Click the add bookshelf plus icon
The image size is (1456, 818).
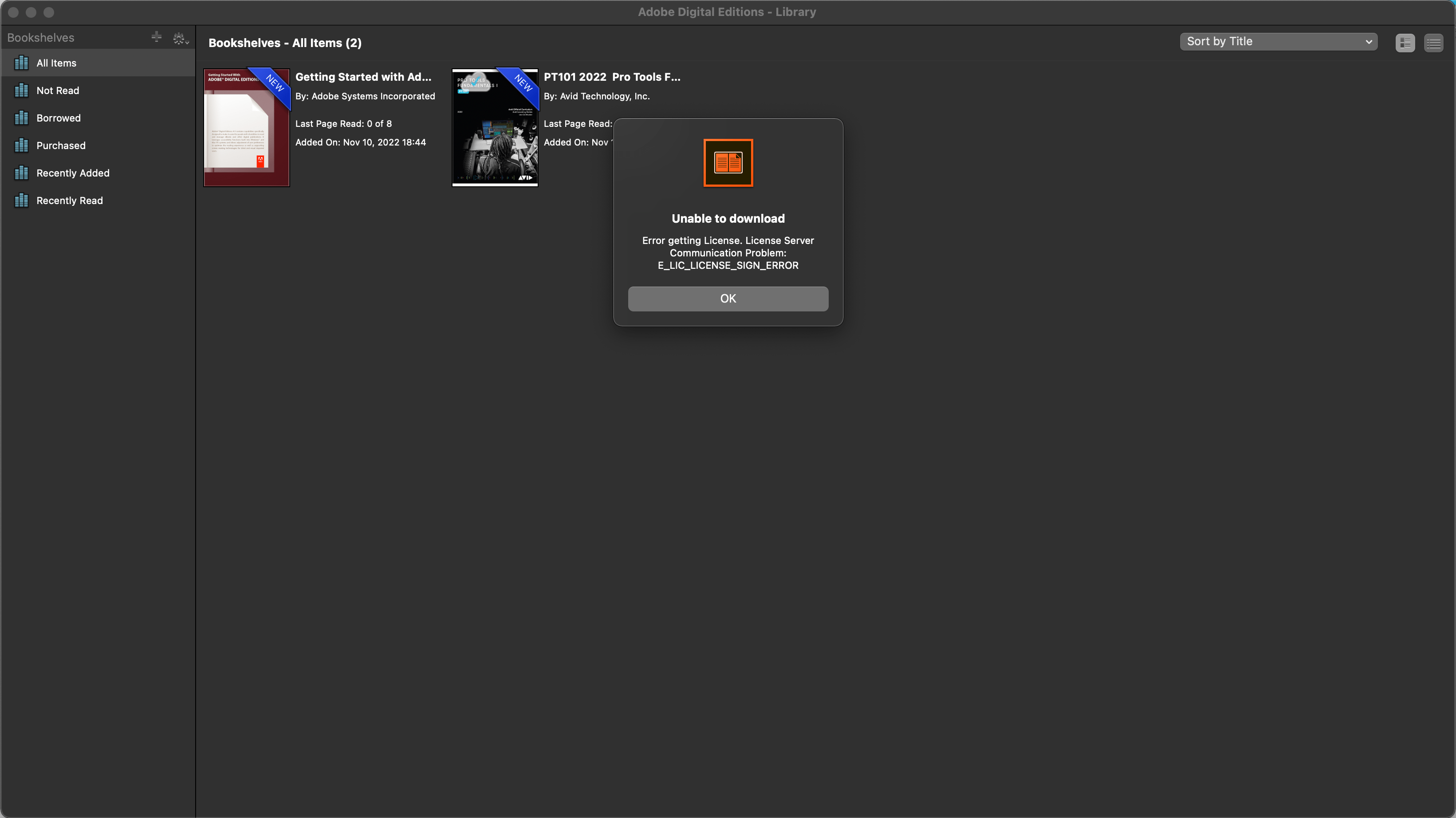157,37
